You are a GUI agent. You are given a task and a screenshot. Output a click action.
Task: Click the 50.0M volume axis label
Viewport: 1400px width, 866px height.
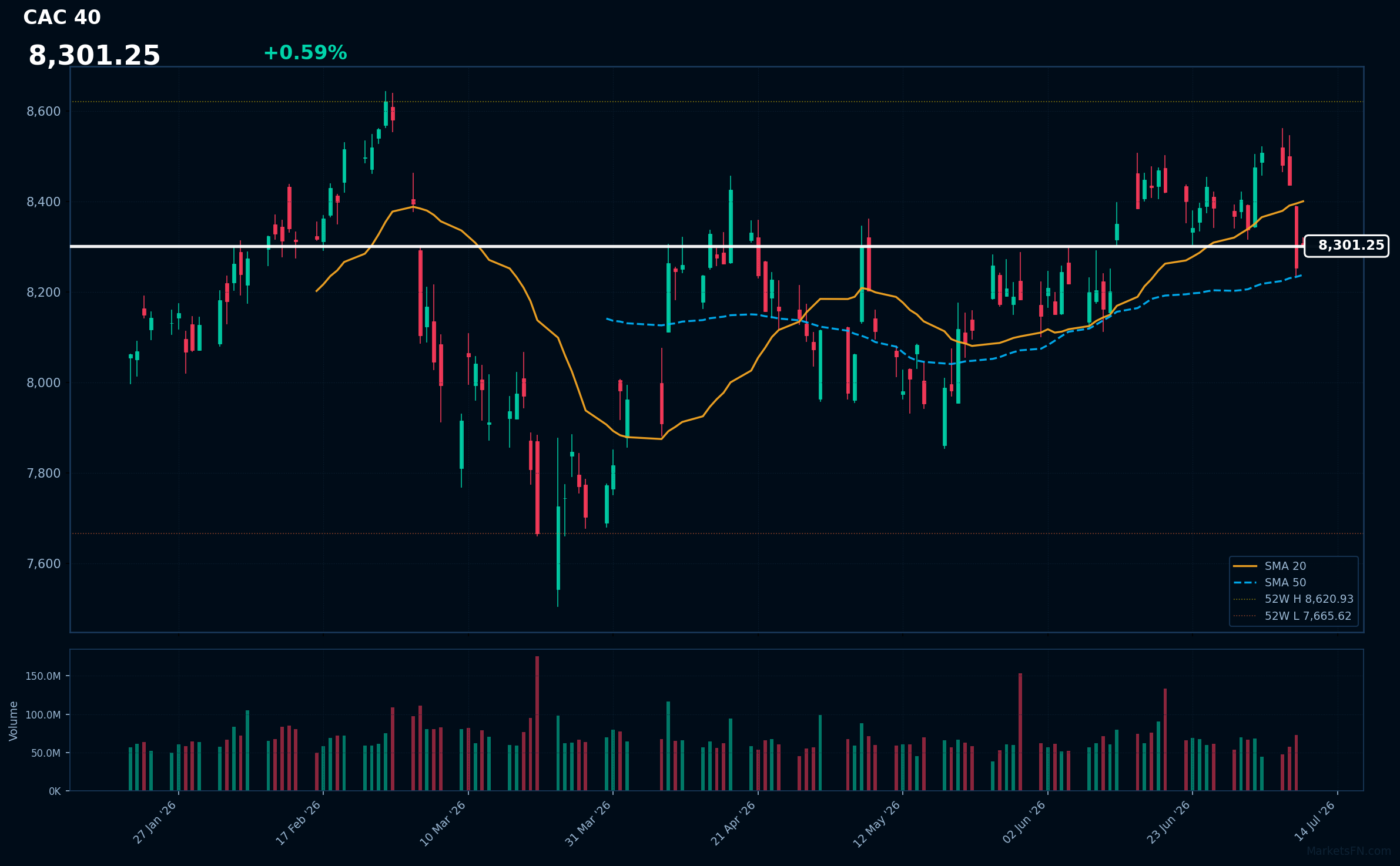(x=46, y=753)
